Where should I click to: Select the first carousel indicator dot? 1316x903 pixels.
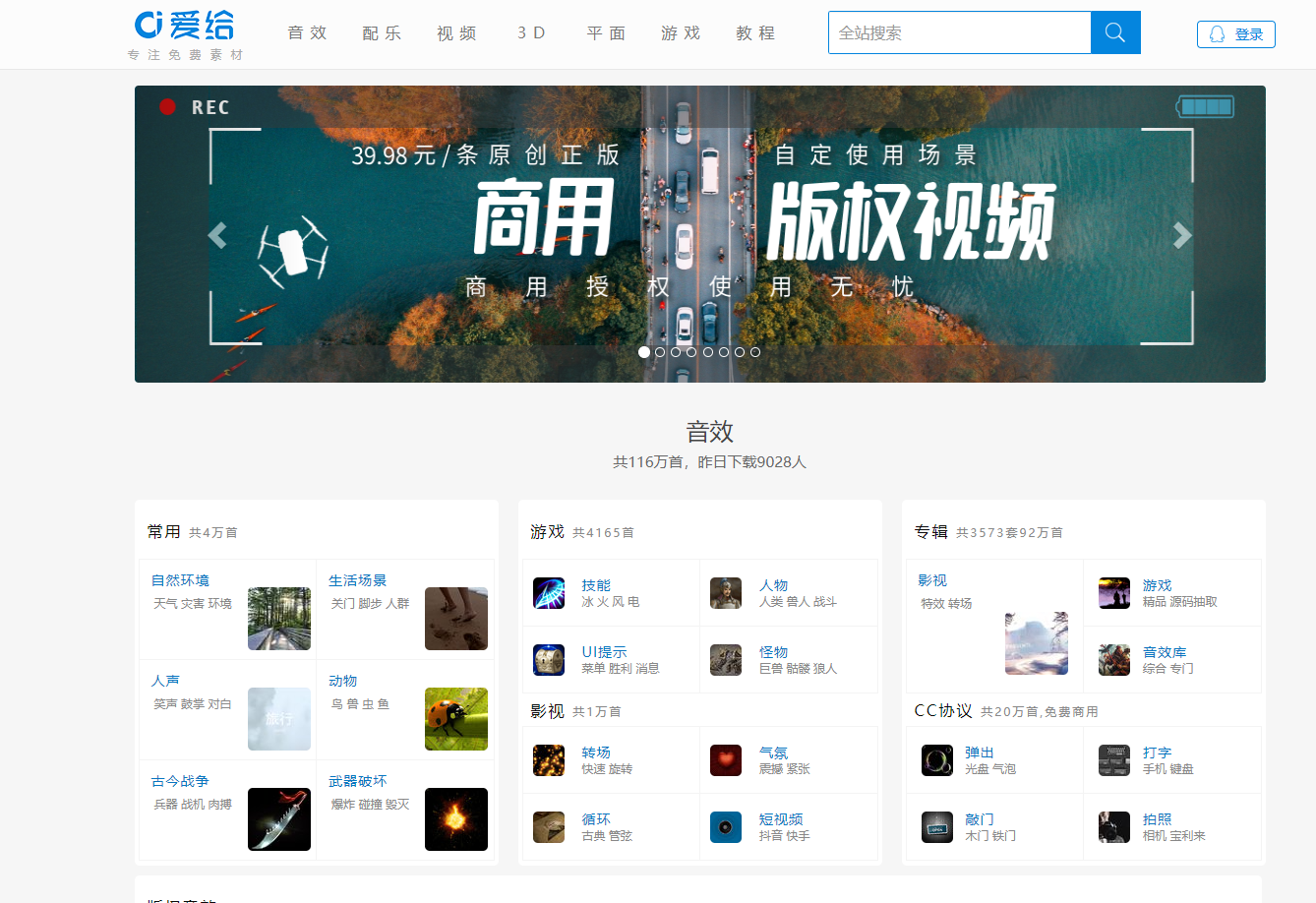coord(644,352)
